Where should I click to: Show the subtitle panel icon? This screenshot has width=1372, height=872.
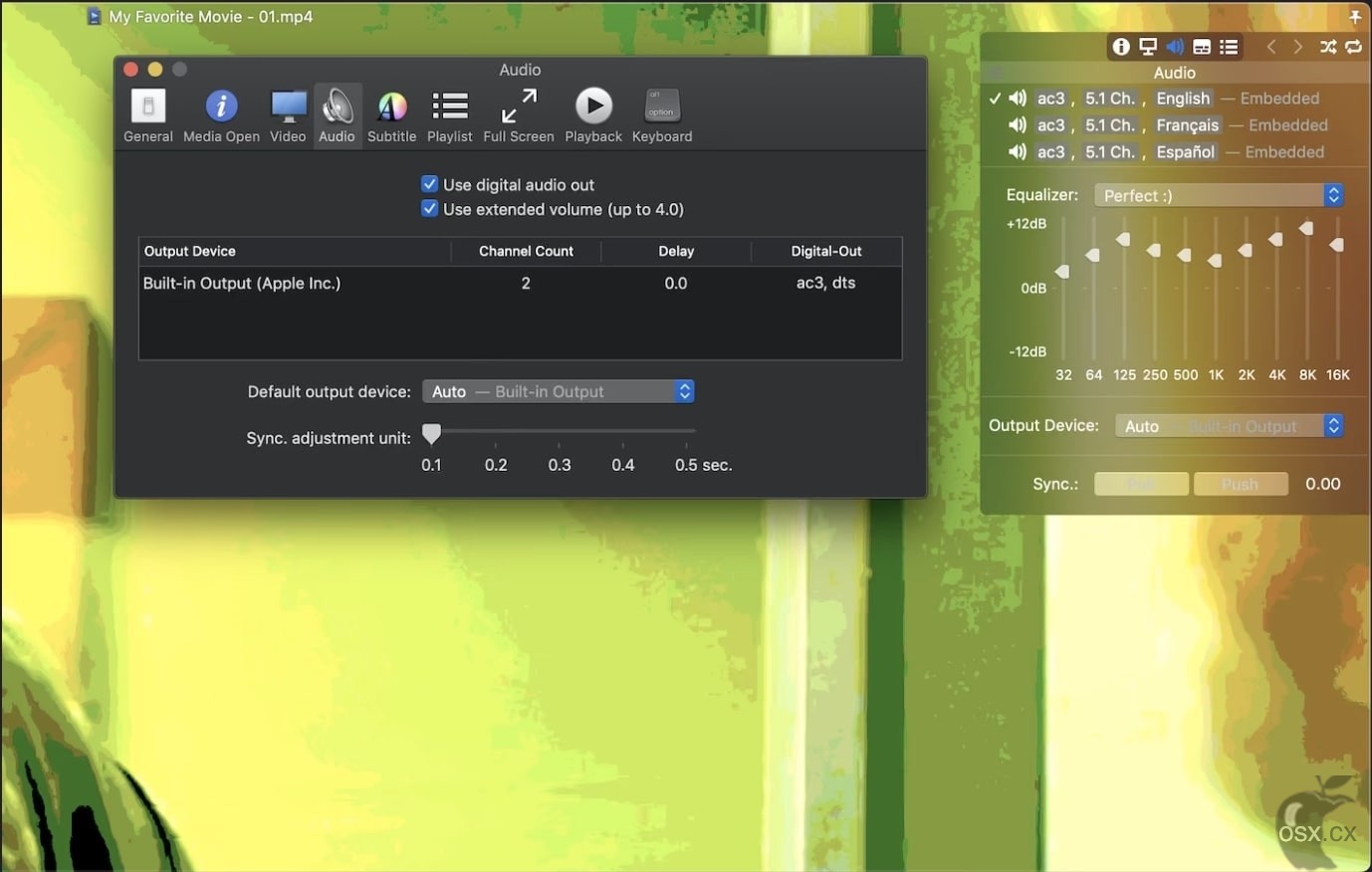click(x=1202, y=47)
